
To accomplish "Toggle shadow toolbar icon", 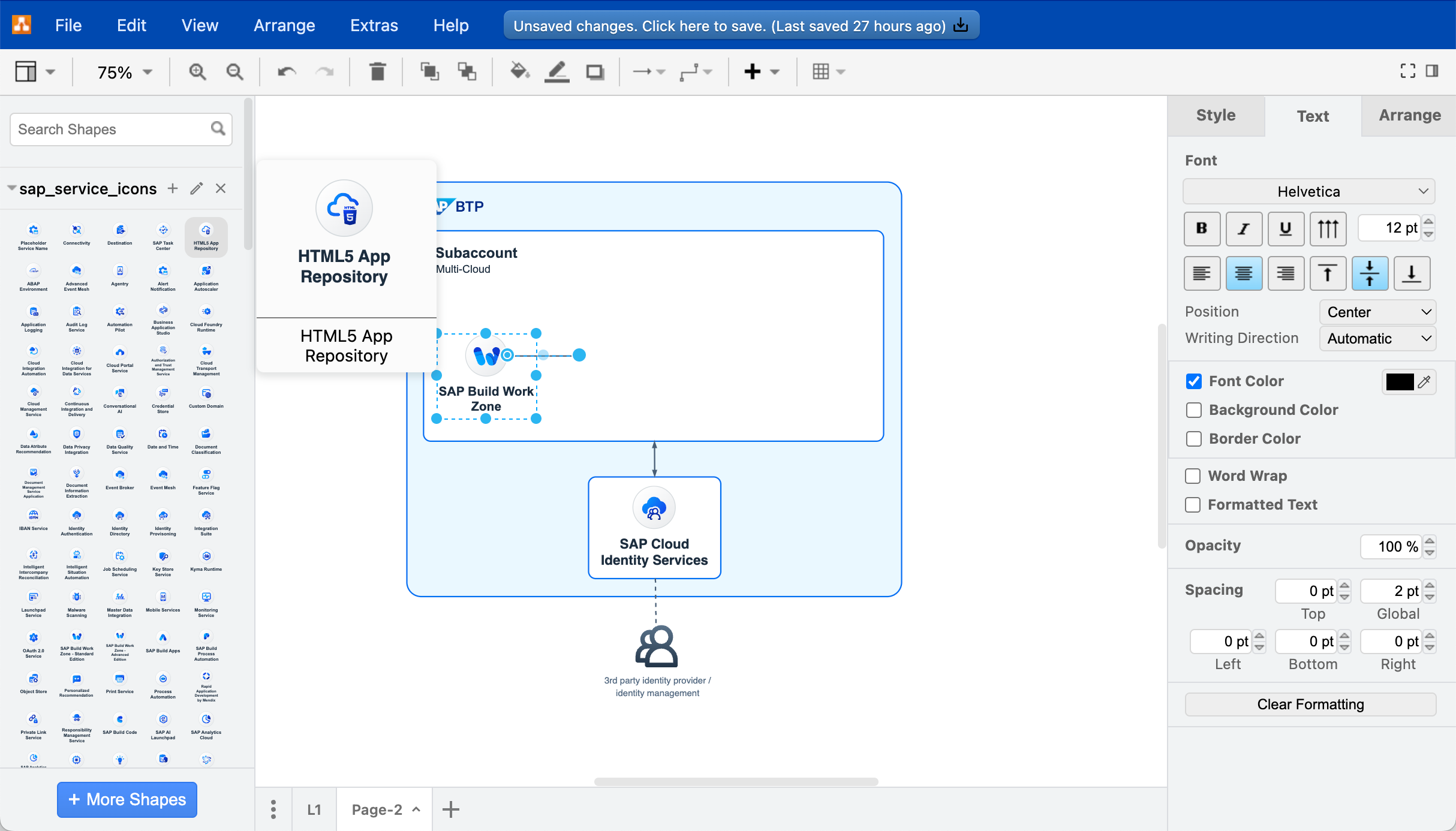I will [595, 72].
